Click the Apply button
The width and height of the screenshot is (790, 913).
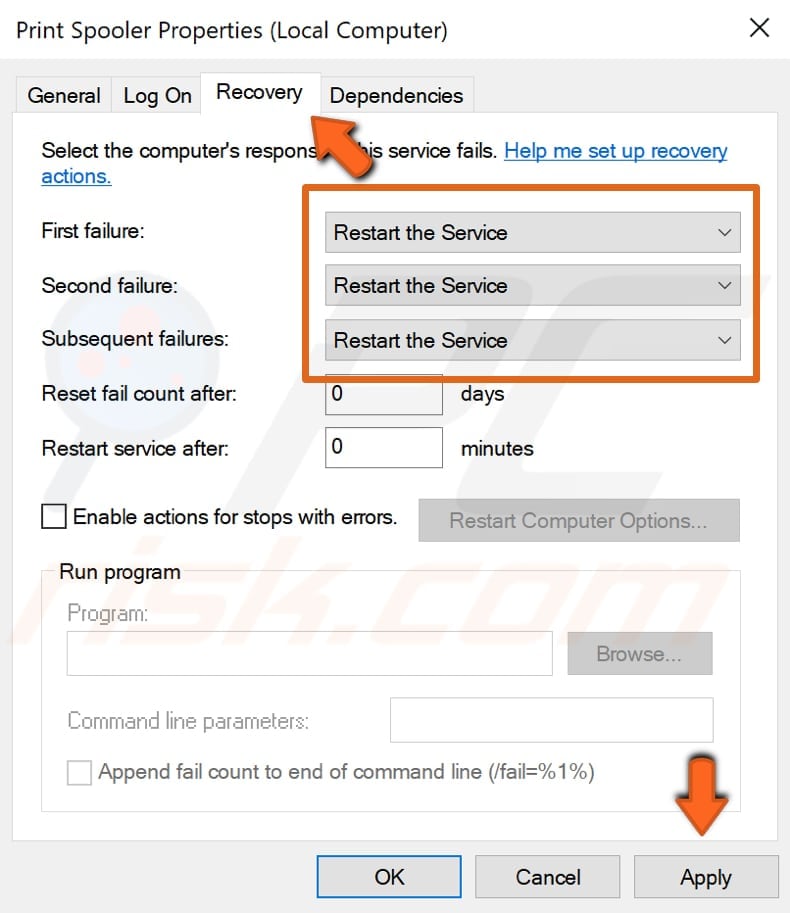click(x=705, y=877)
